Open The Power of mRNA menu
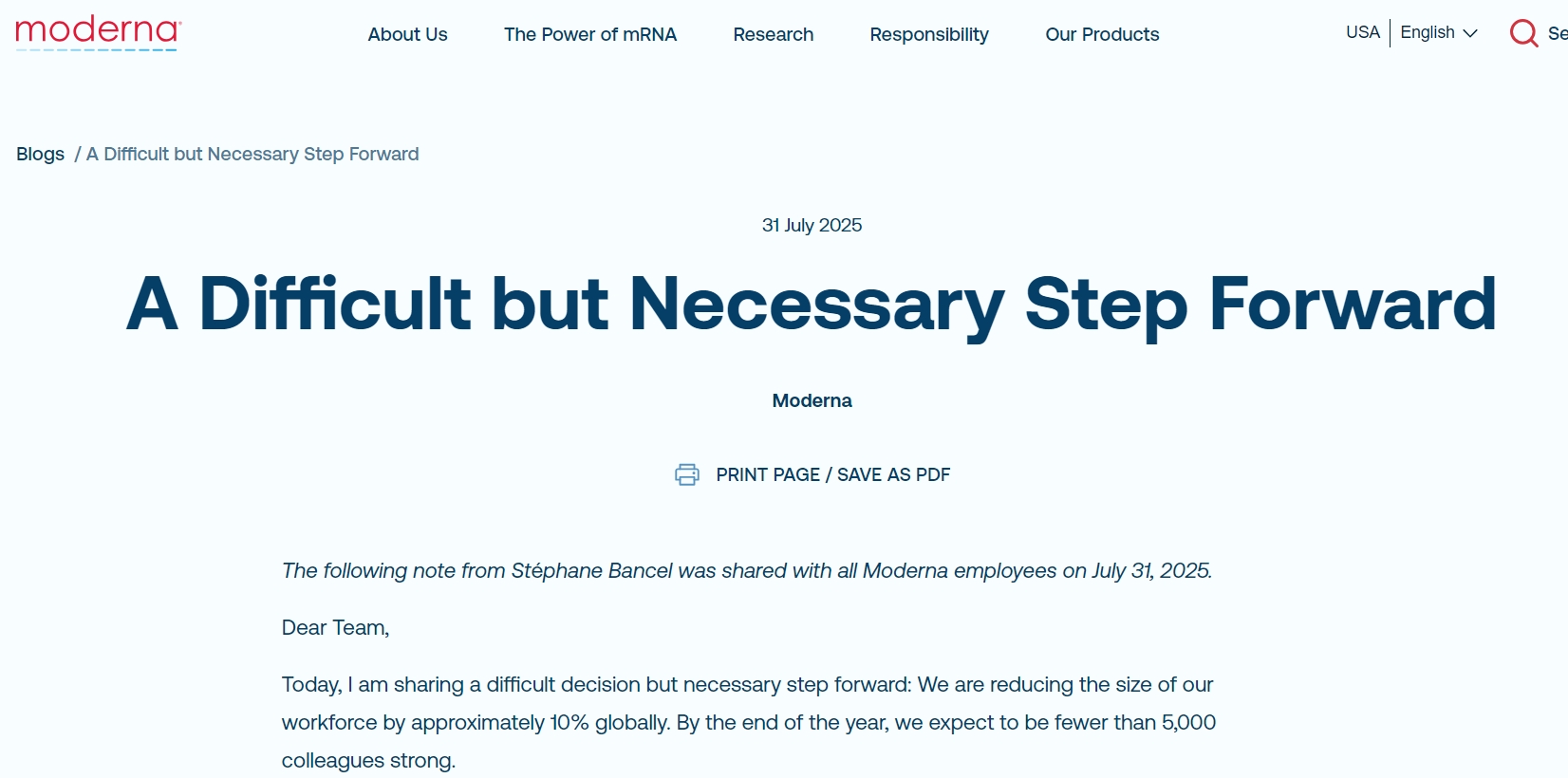This screenshot has height=778, width=1568. click(589, 35)
